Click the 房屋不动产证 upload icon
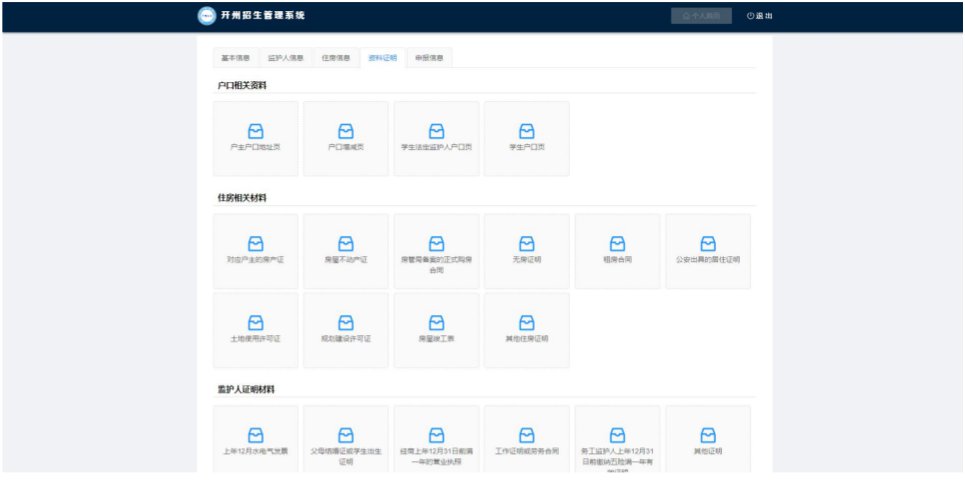Viewport: 965px width, 480px height. tap(346, 244)
